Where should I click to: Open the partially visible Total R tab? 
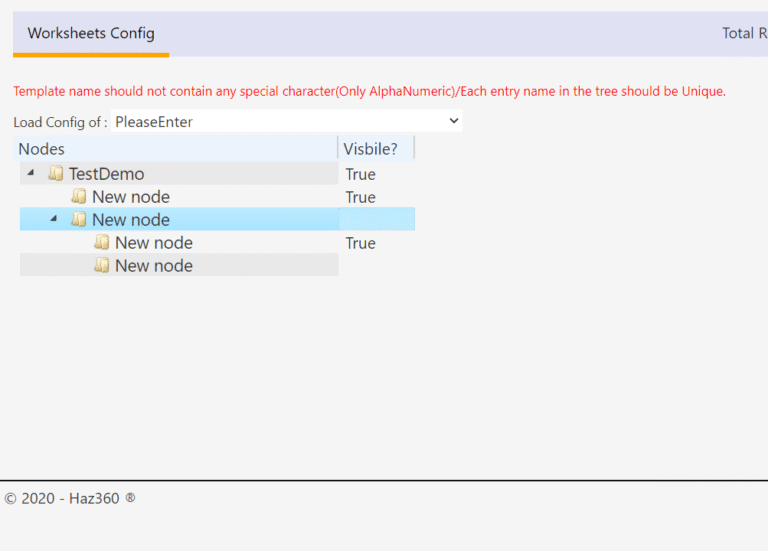pos(744,33)
